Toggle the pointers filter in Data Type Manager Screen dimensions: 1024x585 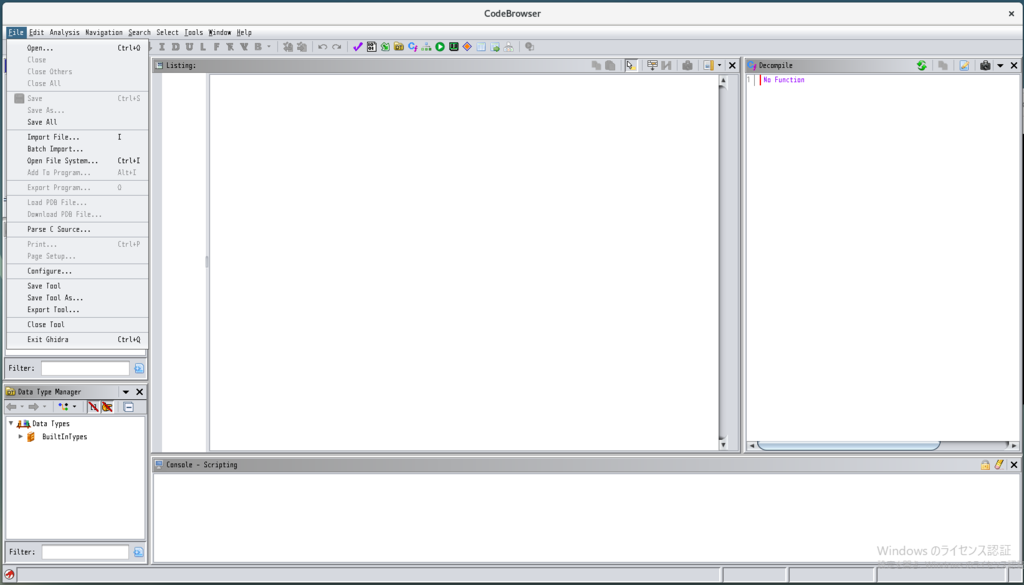click(107, 407)
